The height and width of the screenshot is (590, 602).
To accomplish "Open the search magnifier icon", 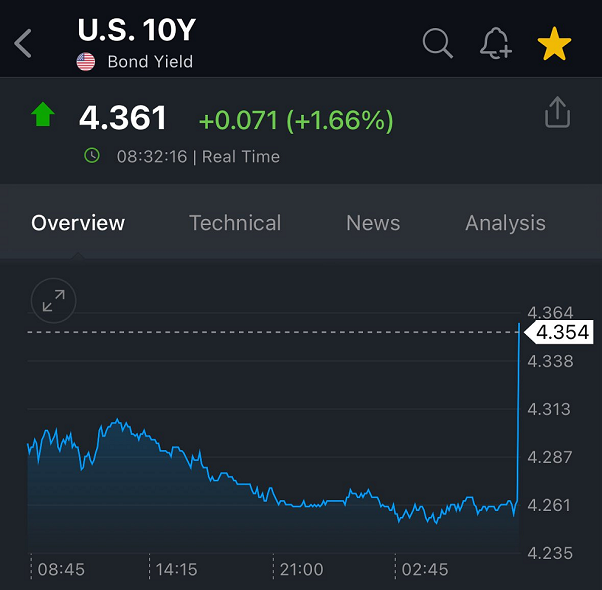I will tap(438, 43).
